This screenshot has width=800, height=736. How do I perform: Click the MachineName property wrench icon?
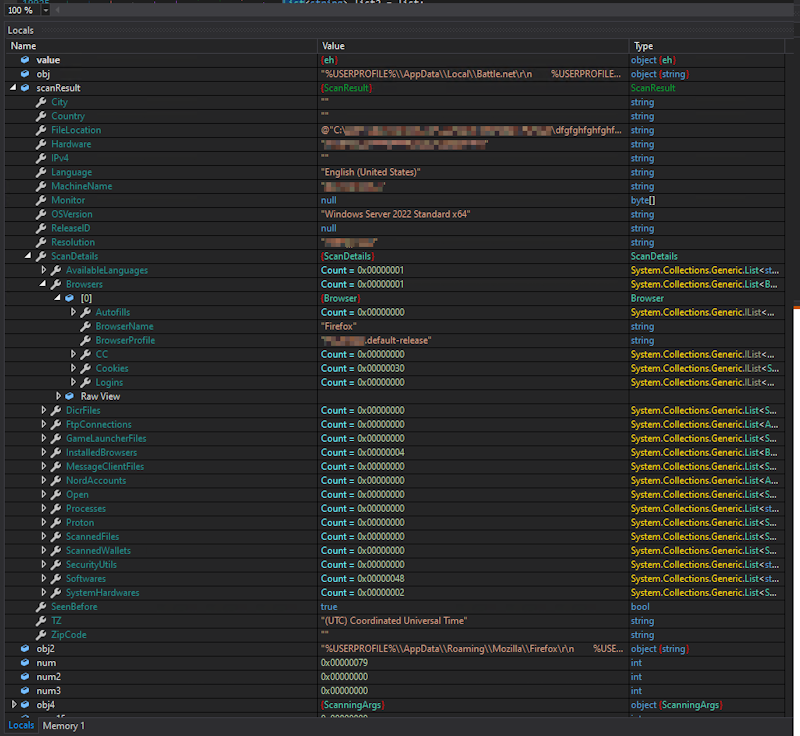click(x=41, y=186)
